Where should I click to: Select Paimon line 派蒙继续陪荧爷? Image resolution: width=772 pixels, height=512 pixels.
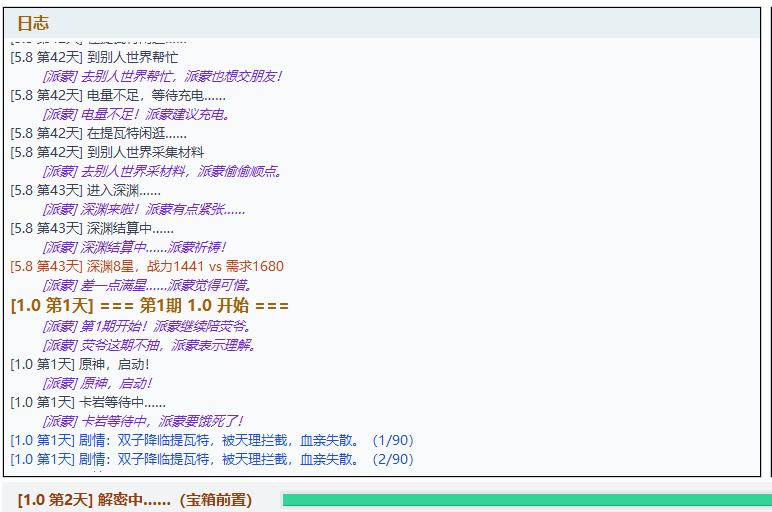(x=147, y=326)
